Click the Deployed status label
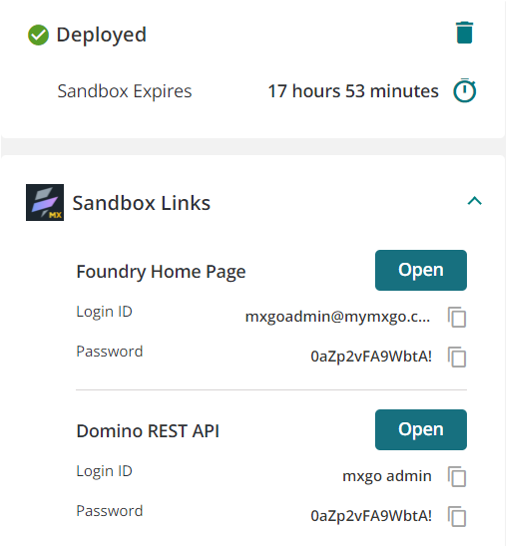506x546 pixels. click(101, 35)
